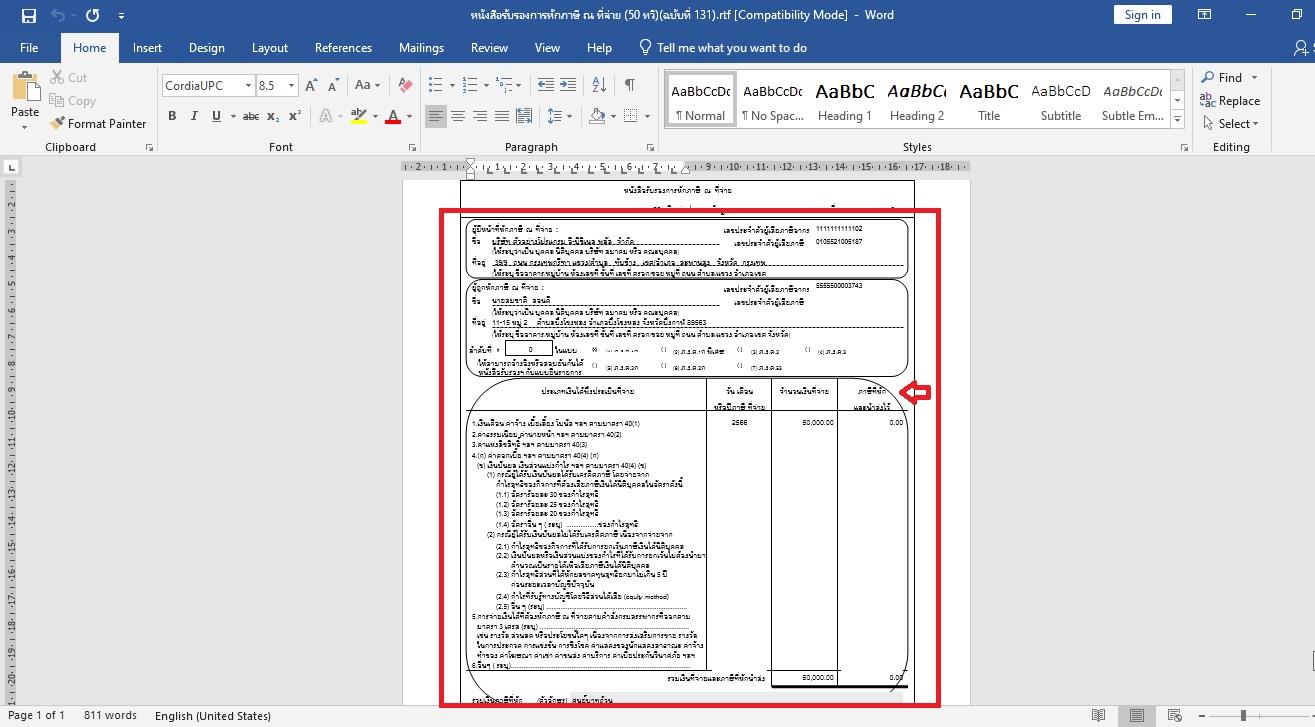
Task: Toggle Bold formatting
Action: click(x=172, y=117)
